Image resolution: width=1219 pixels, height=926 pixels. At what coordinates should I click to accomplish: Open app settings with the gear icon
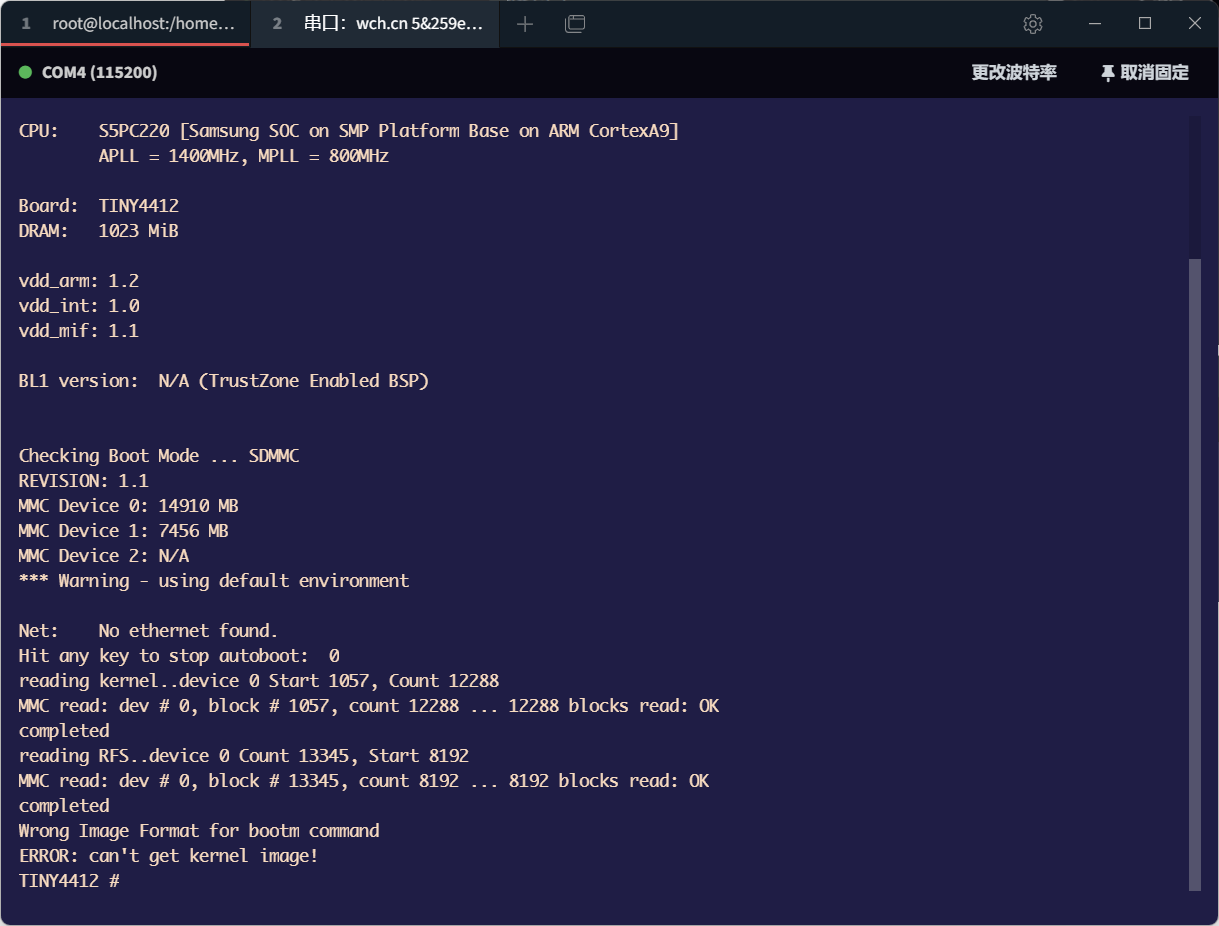(x=1033, y=23)
